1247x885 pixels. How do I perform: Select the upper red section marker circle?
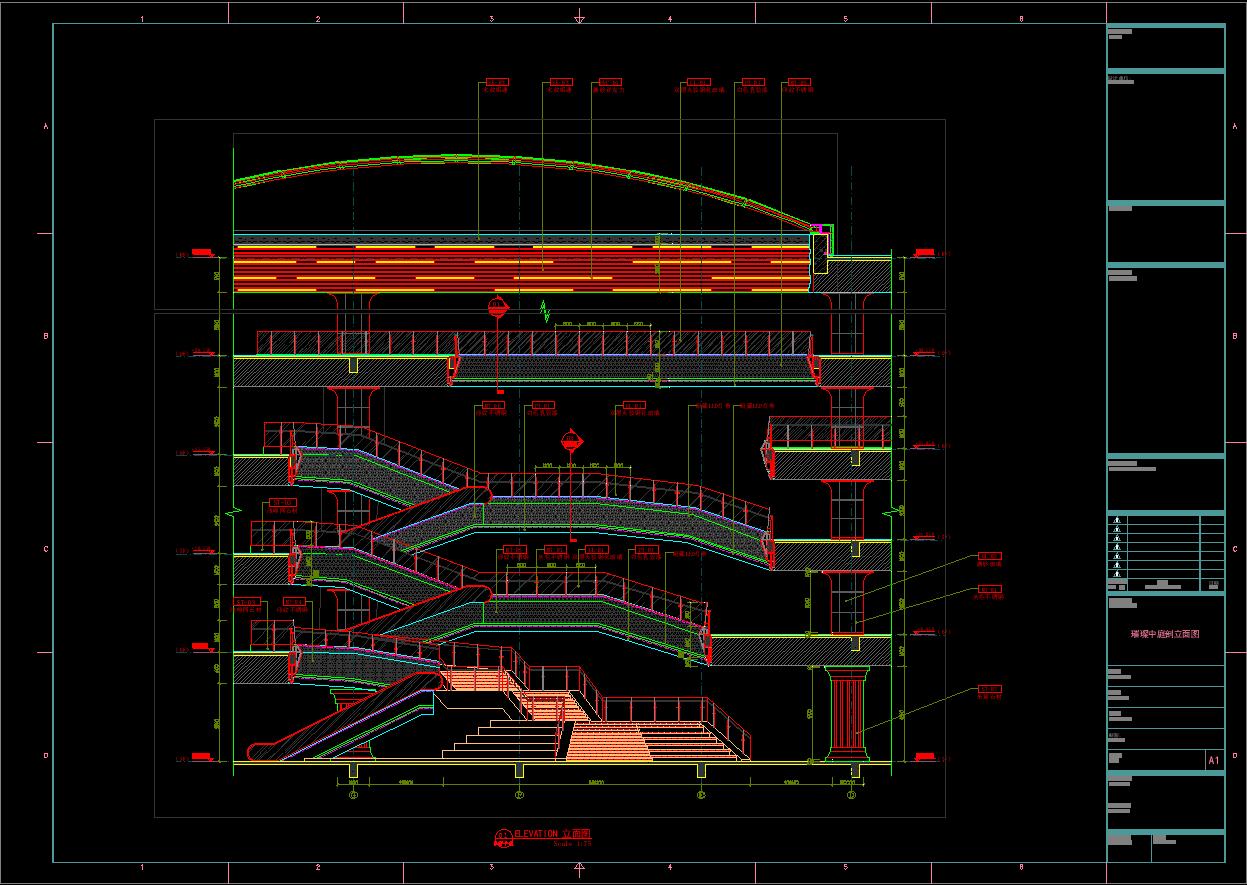pos(497,307)
